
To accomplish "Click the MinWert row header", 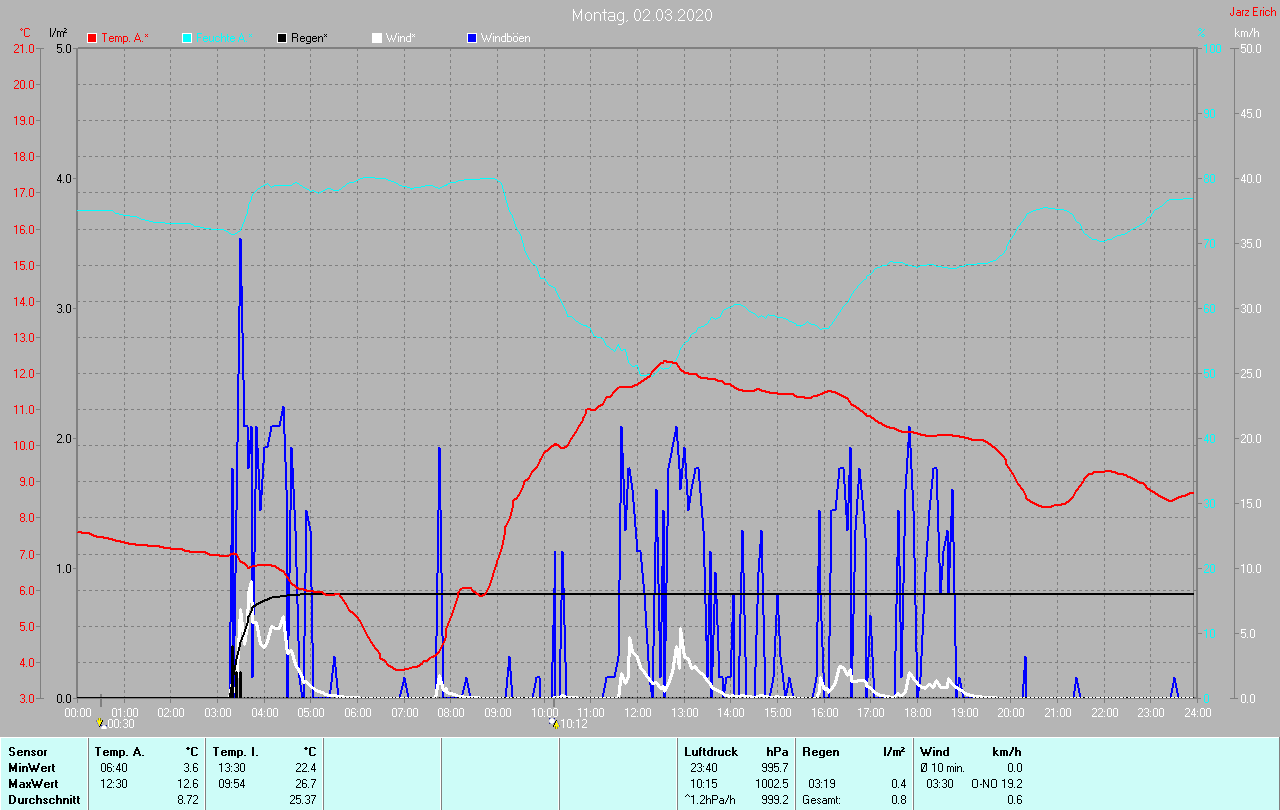I will coord(31,768).
